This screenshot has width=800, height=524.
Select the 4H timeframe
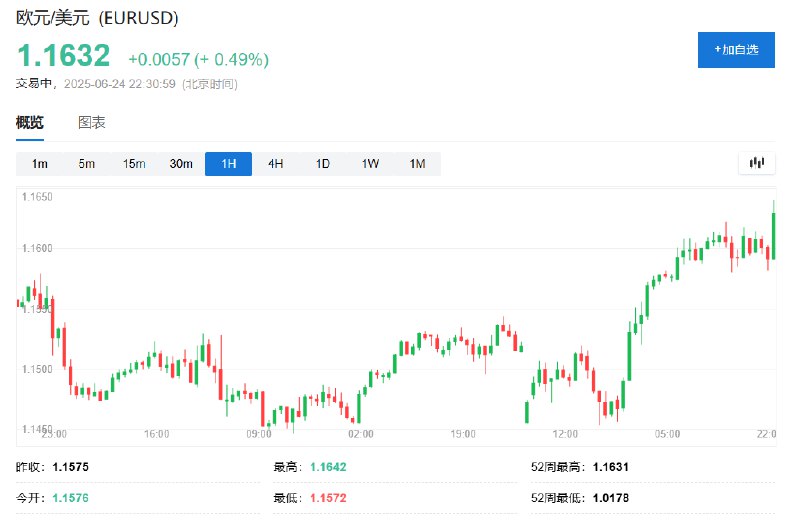click(x=276, y=164)
